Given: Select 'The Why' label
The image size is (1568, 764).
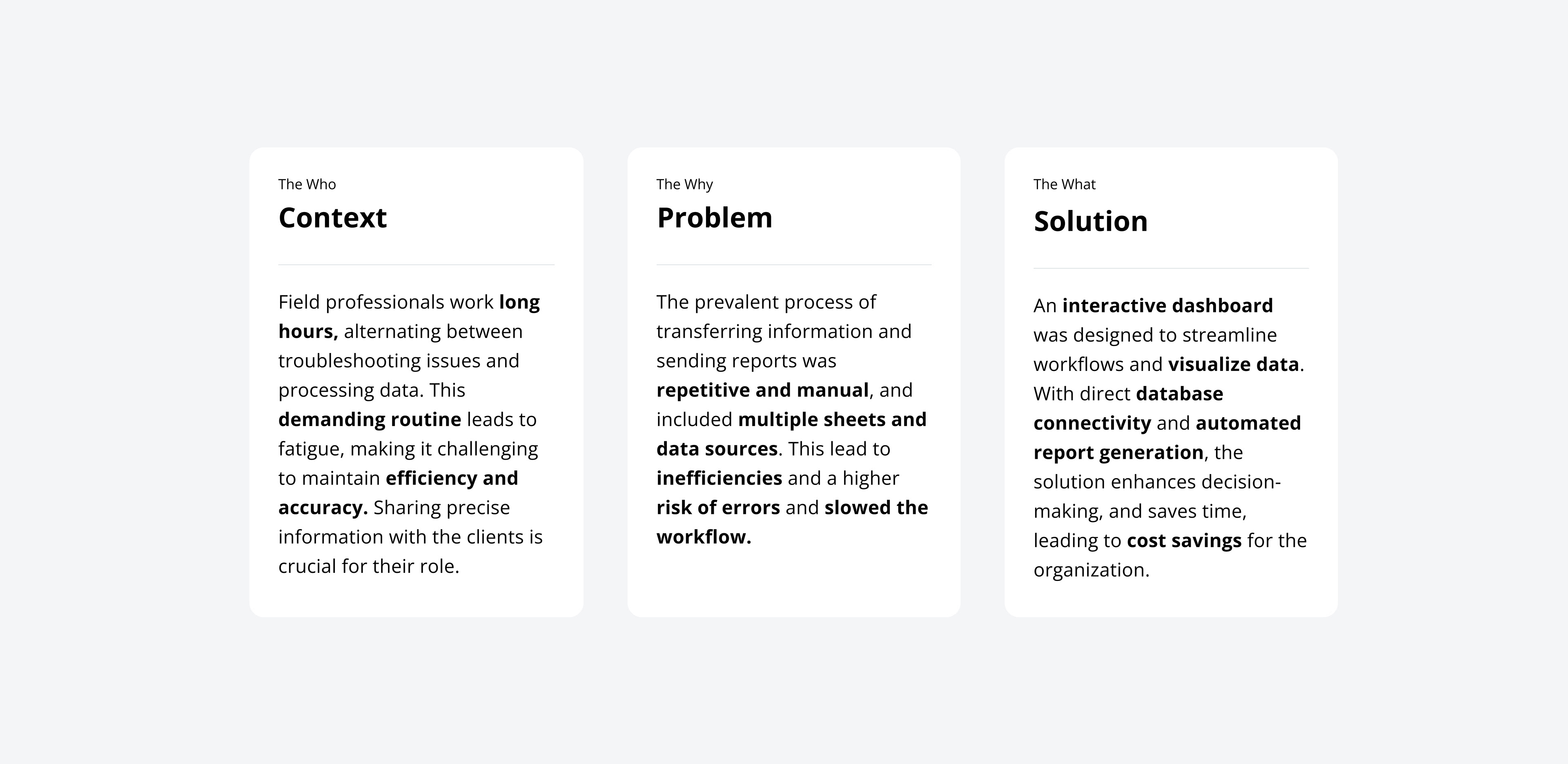Looking at the screenshot, I should [684, 184].
